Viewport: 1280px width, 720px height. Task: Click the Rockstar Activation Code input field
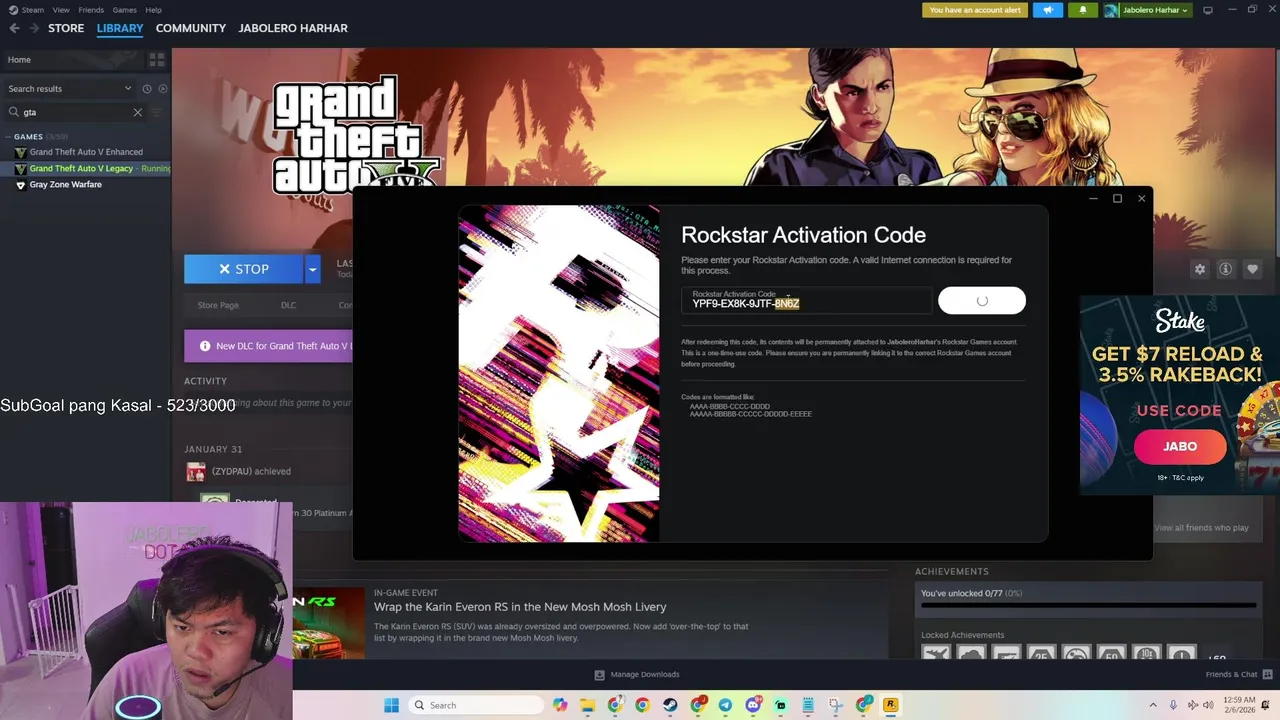point(806,300)
